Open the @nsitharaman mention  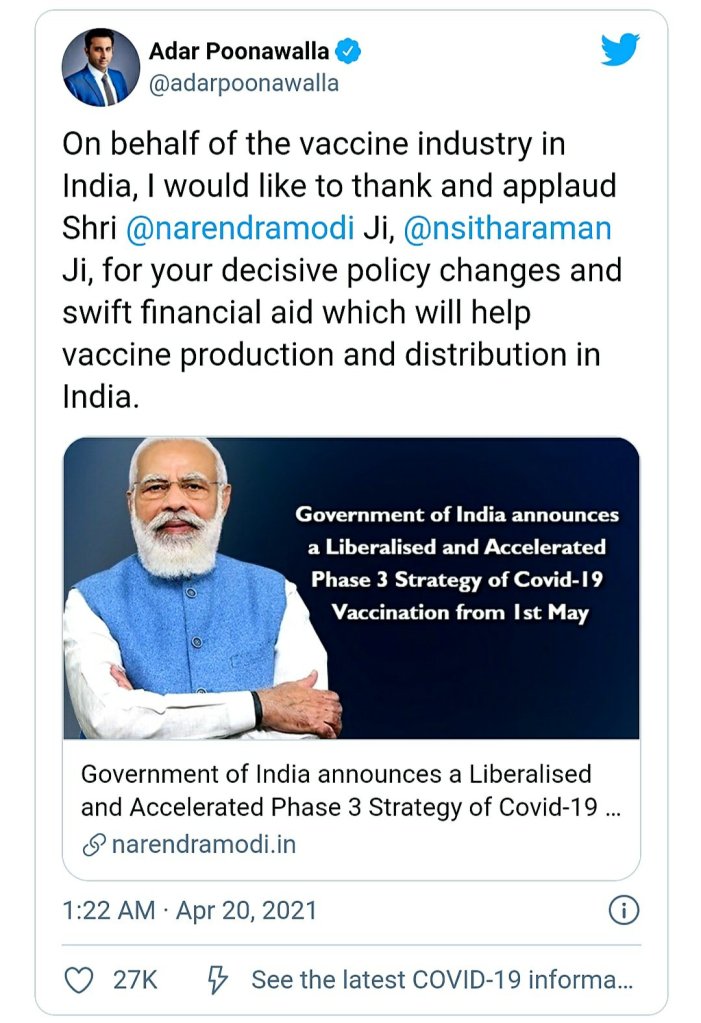pyautogui.click(x=507, y=228)
